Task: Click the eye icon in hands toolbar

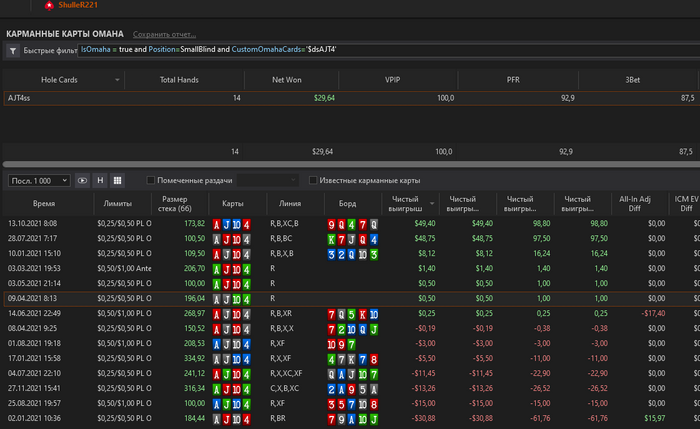Action: click(82, 180)
